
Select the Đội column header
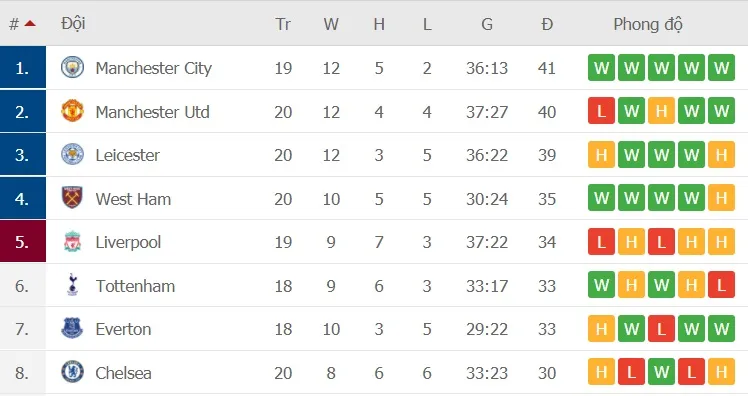click(73, 23)
